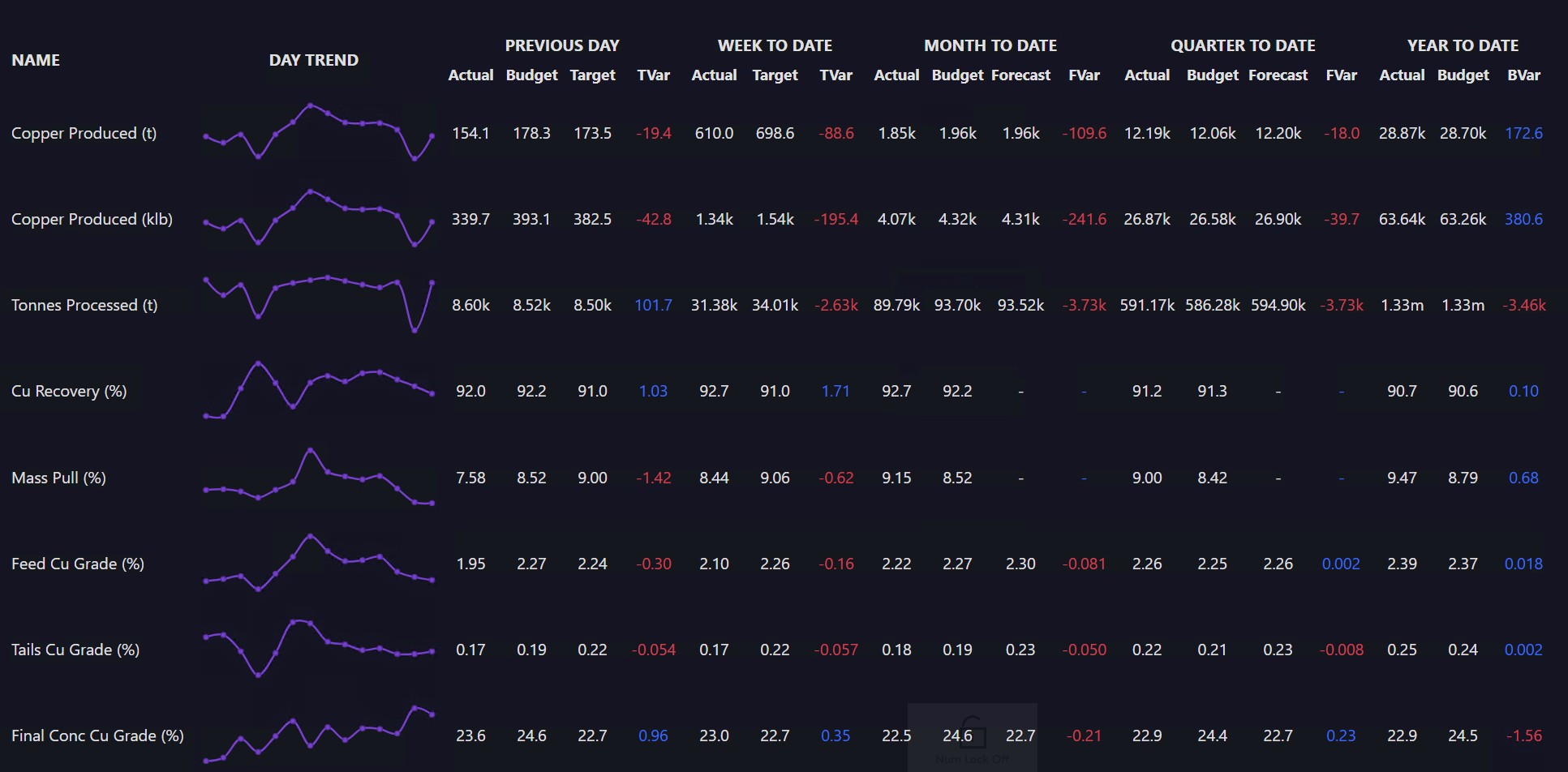The width and height of the screenshot is (1568, 772).
Task: Select the Feed Cu Grade (%) row label
Action: click(x=78, y=564)
